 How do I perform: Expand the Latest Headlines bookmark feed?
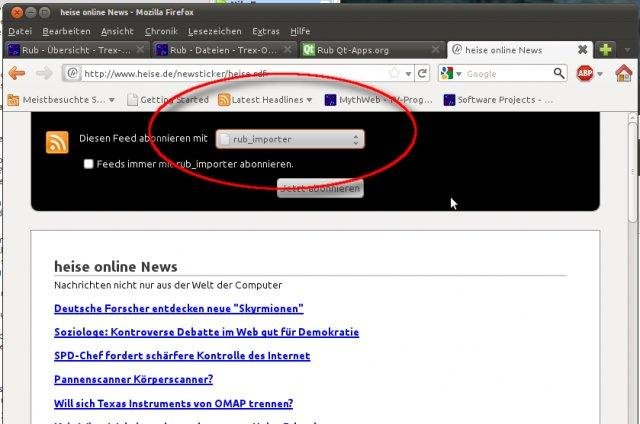pyautogui.click(x=265, y=100)
